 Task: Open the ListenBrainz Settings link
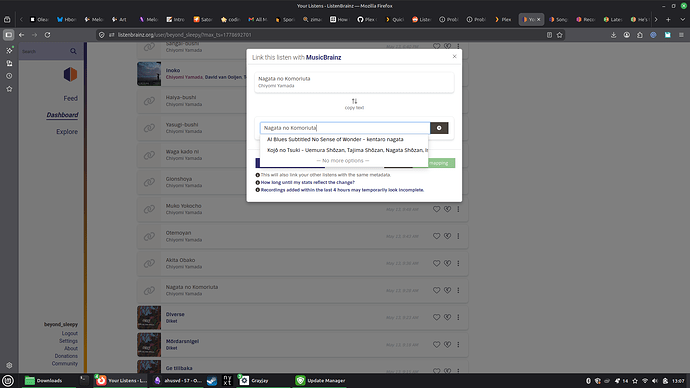pos(68,341)
